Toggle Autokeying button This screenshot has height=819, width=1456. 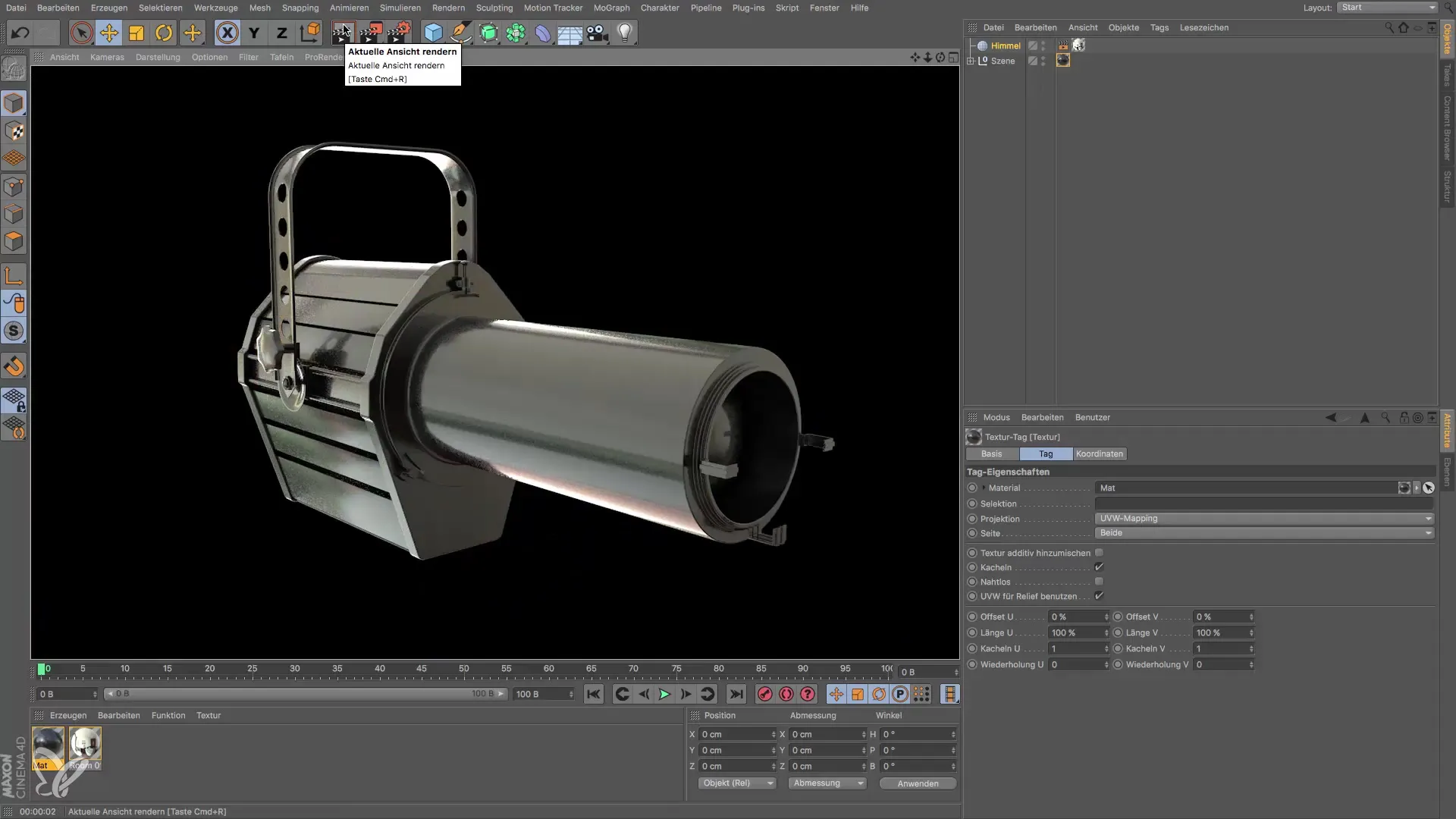[786, 694]
